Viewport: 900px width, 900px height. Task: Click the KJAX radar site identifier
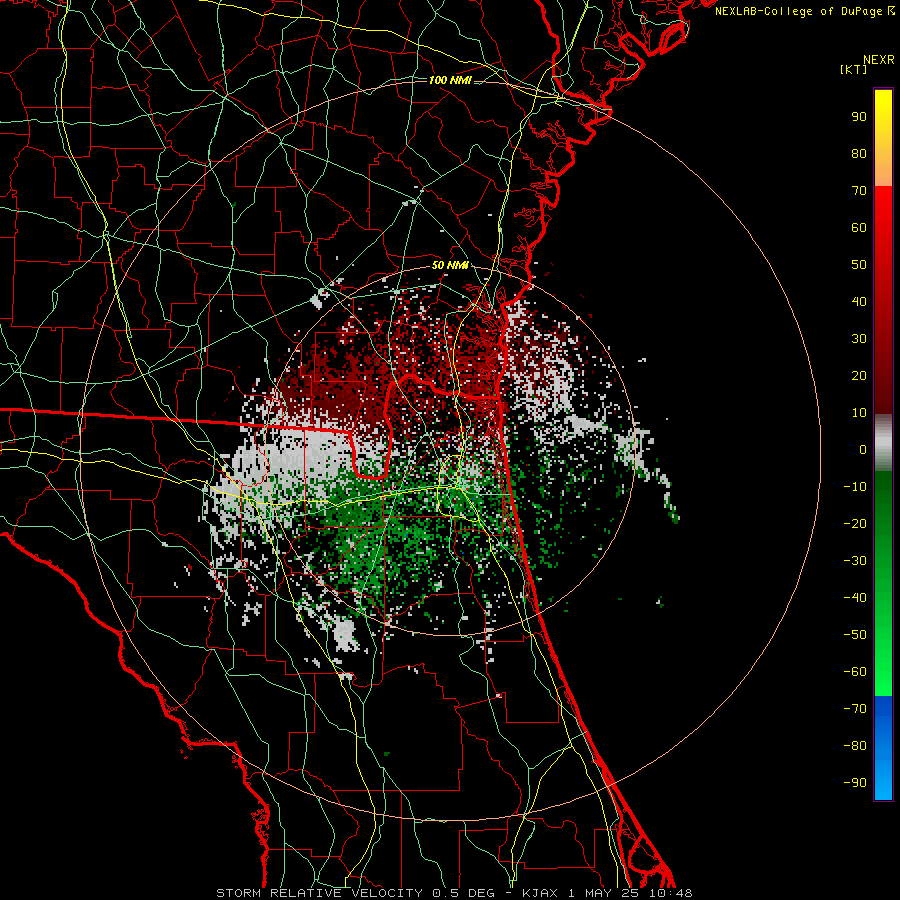tap(542, 893)
